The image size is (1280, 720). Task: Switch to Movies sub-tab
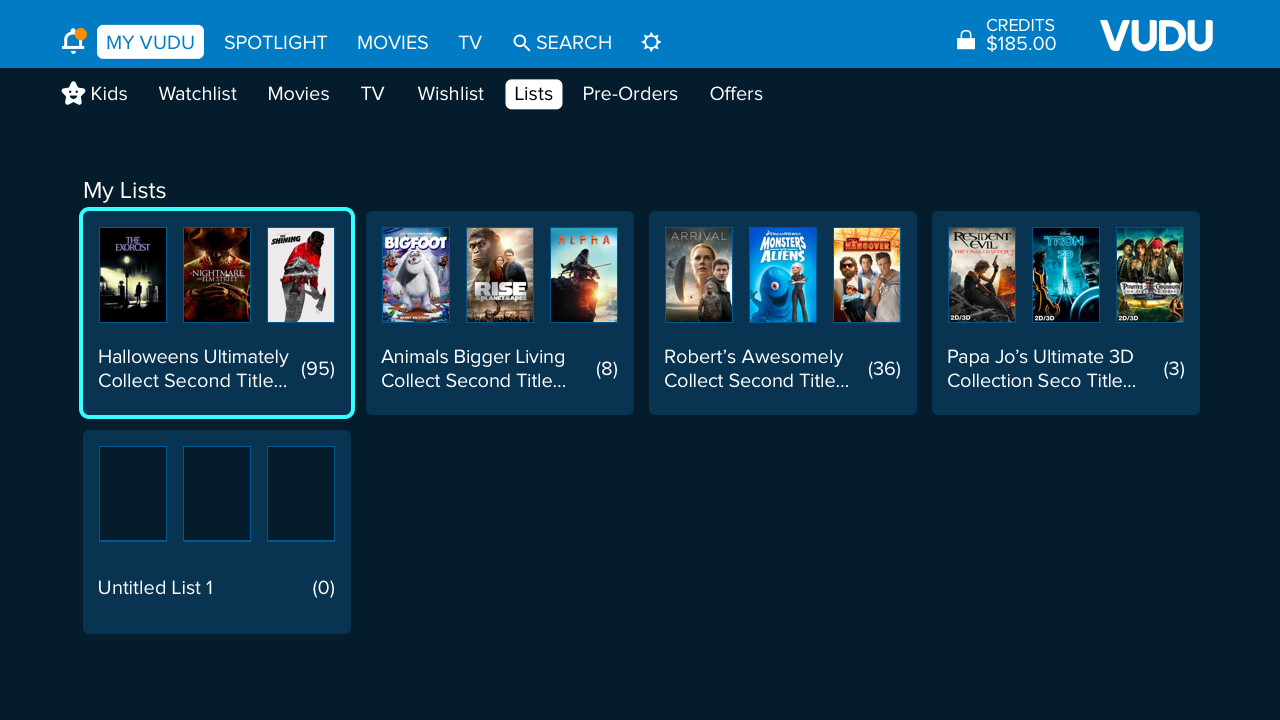pos(299,94)
